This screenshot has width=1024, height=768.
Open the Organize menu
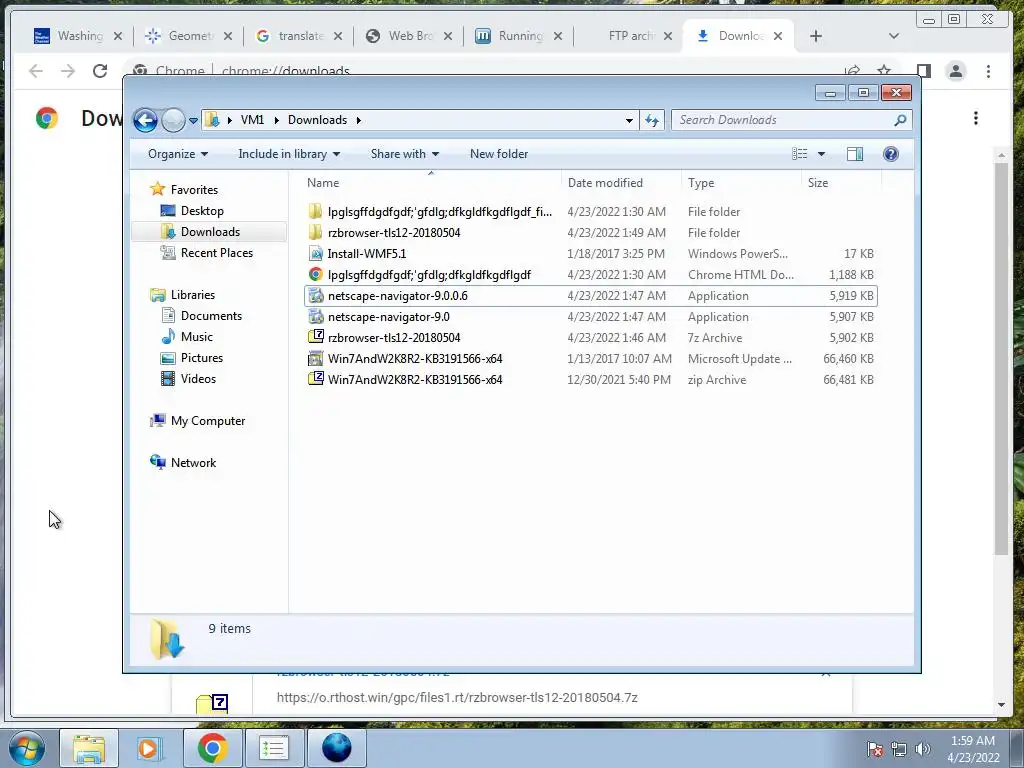coord(178,154)
